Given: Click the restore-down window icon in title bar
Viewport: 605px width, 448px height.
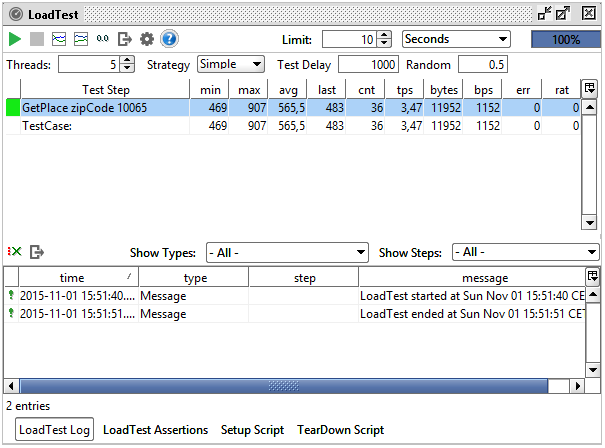Looking at the screenshot, I should point(544,14).
